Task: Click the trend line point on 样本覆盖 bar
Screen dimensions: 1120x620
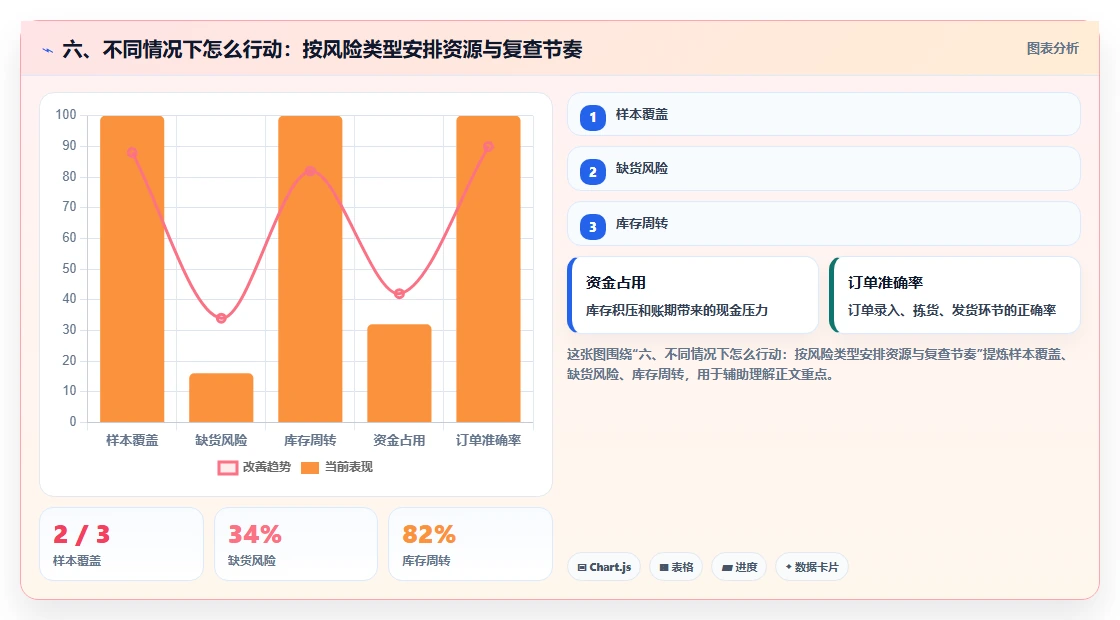Action: coord(132,153)
